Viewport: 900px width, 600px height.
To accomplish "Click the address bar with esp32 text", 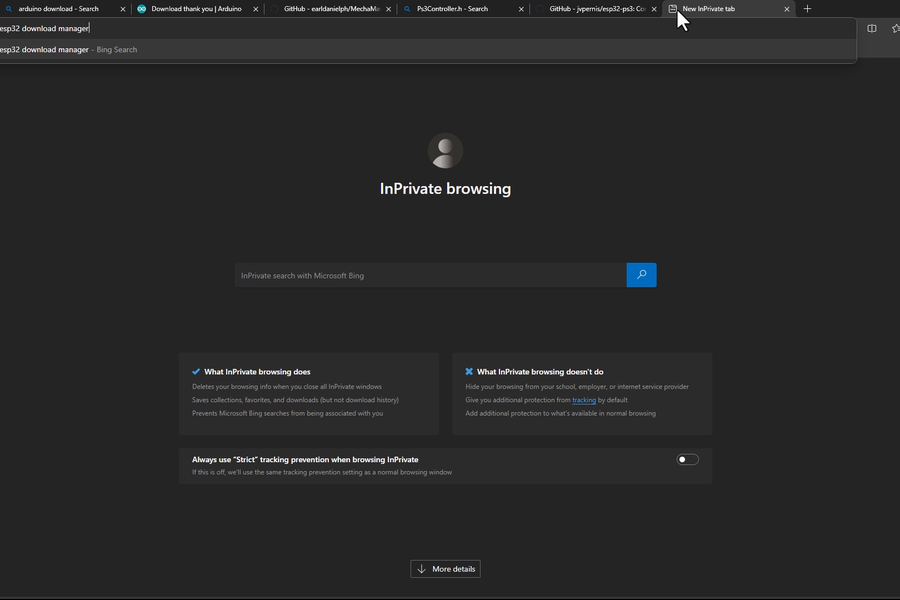I will tap(428, 28).
